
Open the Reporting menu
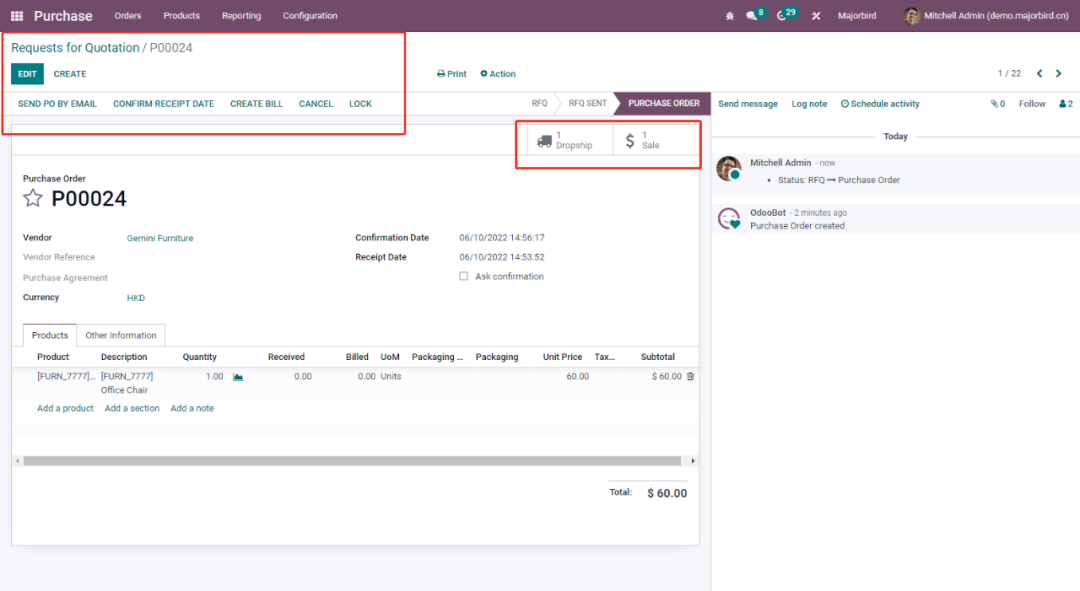click(x=241, y=16)
